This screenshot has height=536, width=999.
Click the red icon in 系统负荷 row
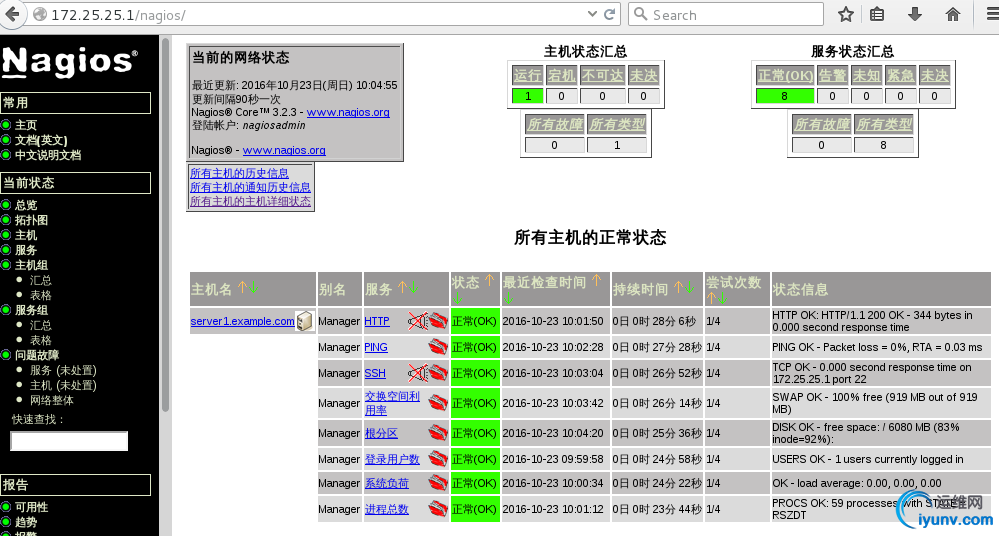[x=438, y=483]
